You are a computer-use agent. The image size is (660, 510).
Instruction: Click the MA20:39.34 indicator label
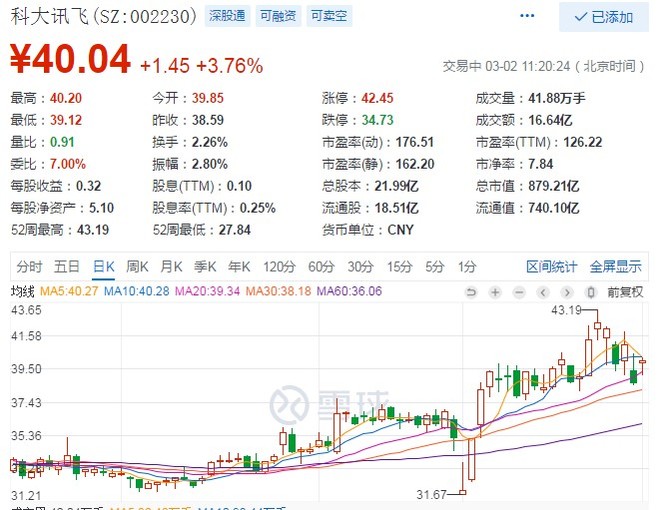coord(208,291)
